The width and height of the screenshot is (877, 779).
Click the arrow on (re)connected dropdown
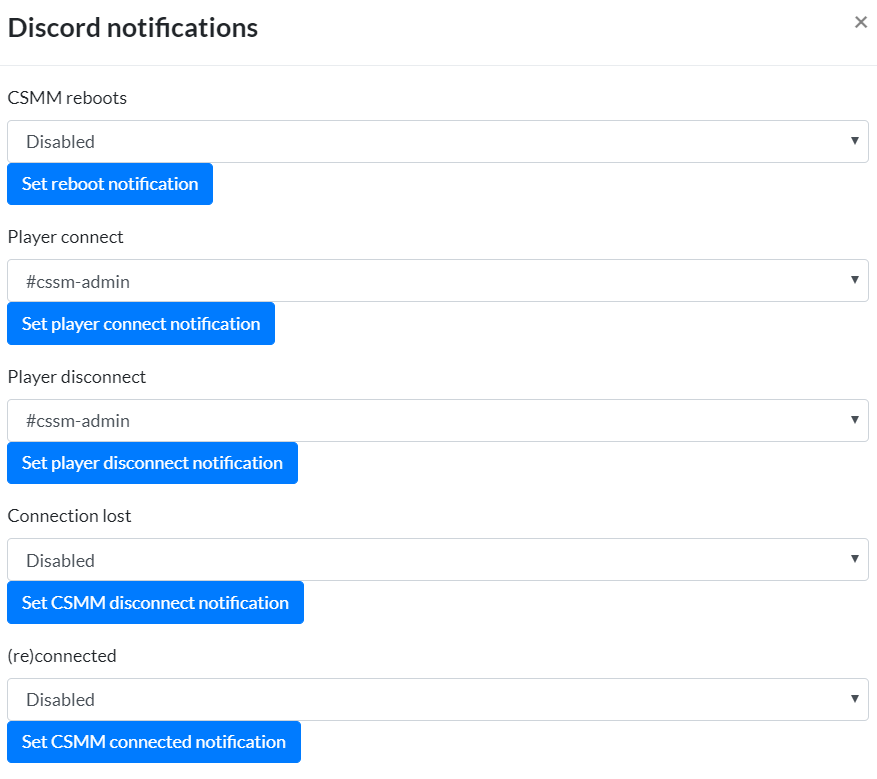pos(855,698)
